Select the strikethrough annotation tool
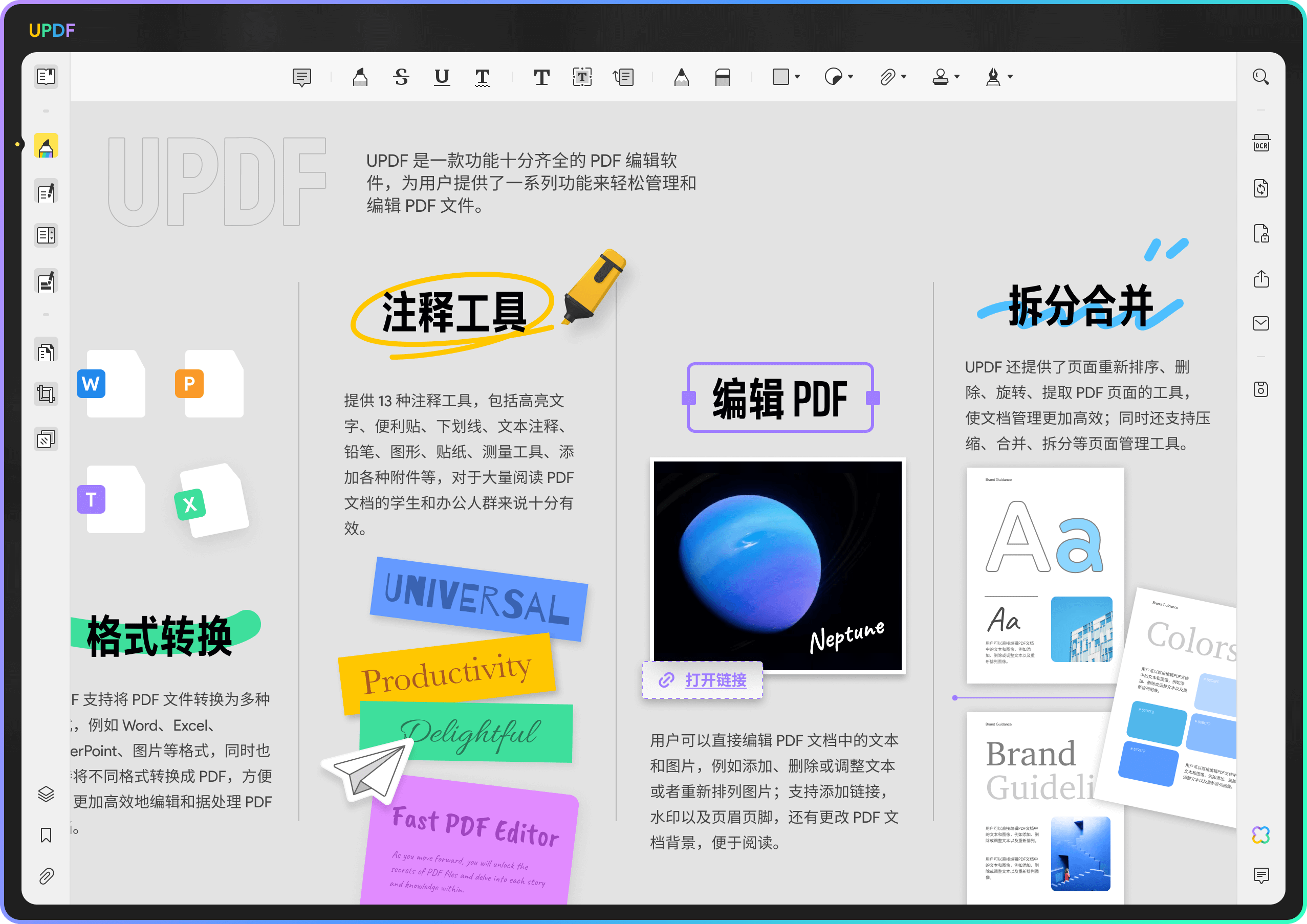Image resolution: width=1307 pixels, height=924 pixels. coord(401,77)
